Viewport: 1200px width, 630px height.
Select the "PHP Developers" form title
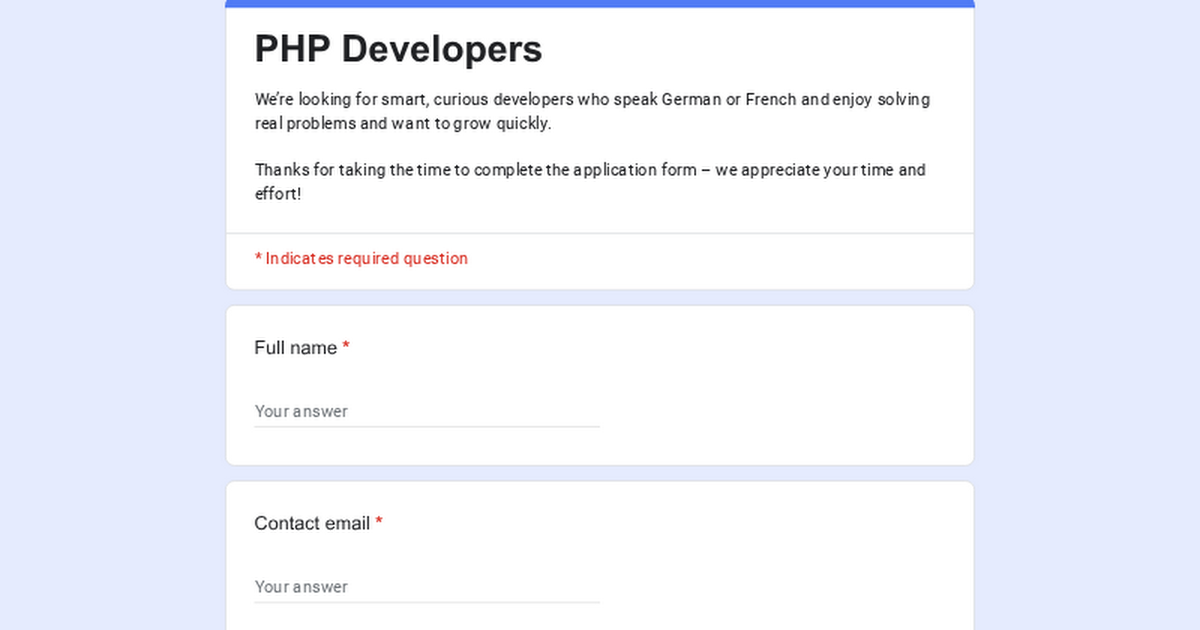pos(398,49)
